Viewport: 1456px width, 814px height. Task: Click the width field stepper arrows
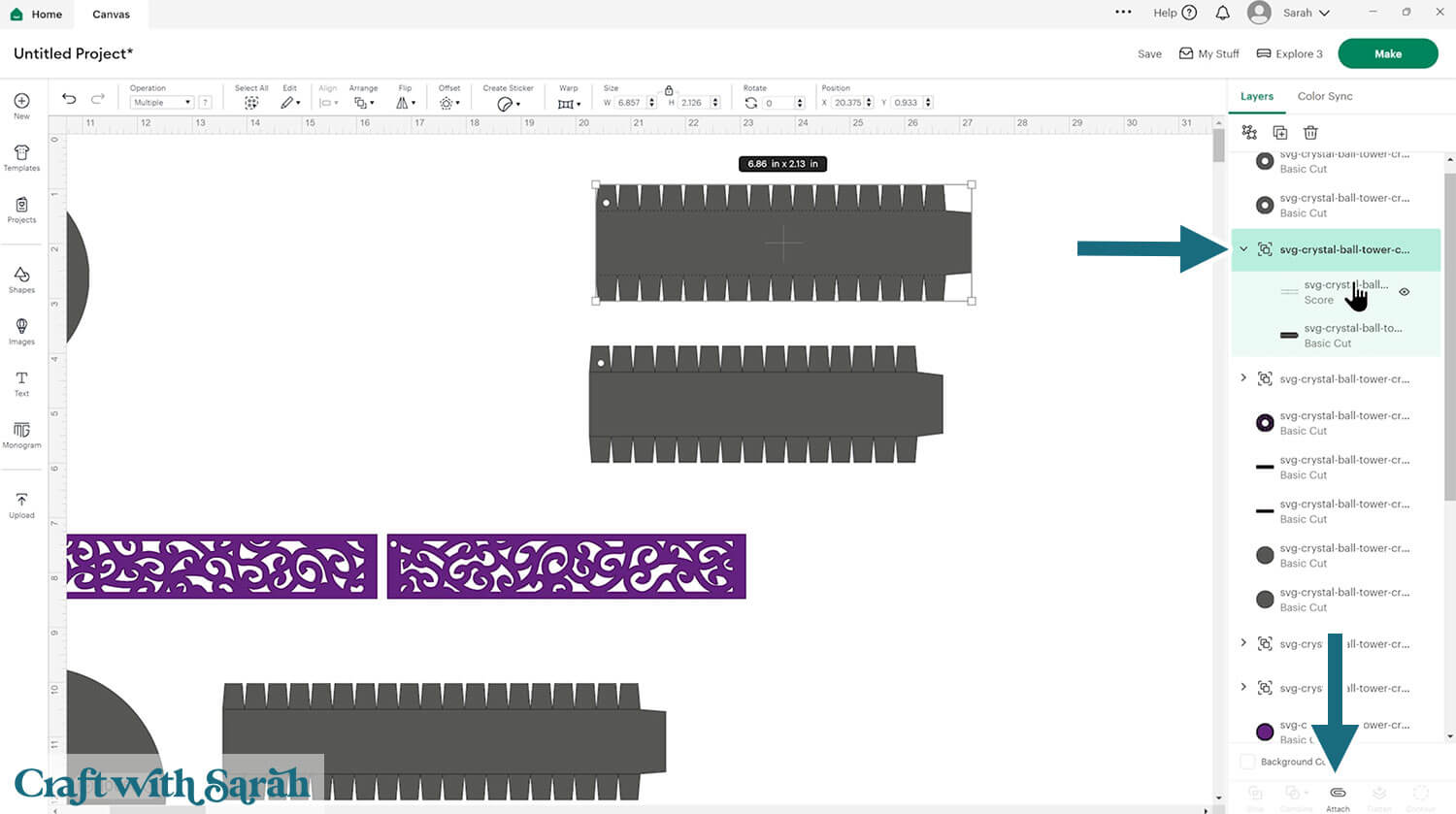click(651, 103)
